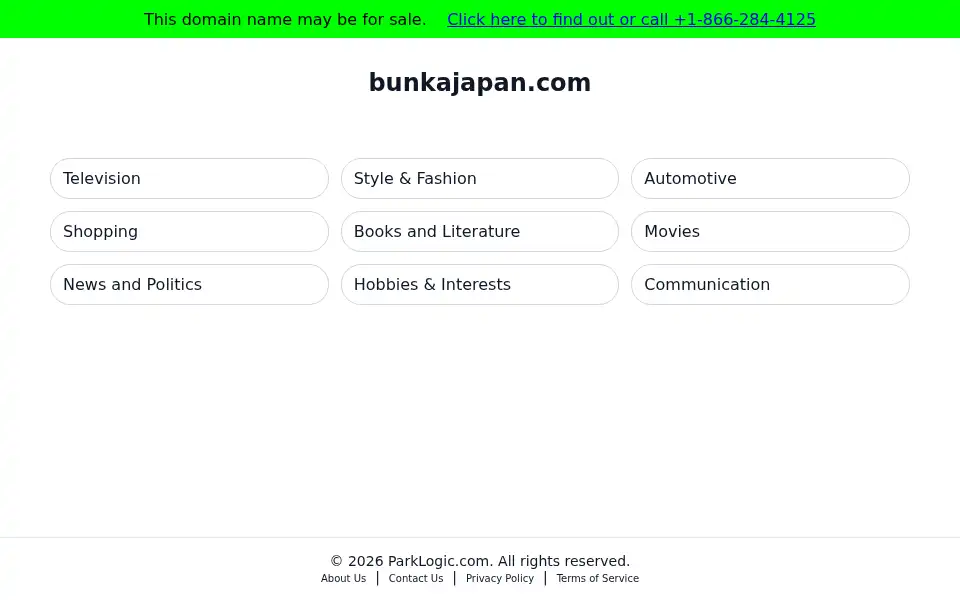960x600 pixels.
Task: Go to the Shopping category
Action: (x=189, y=231)
